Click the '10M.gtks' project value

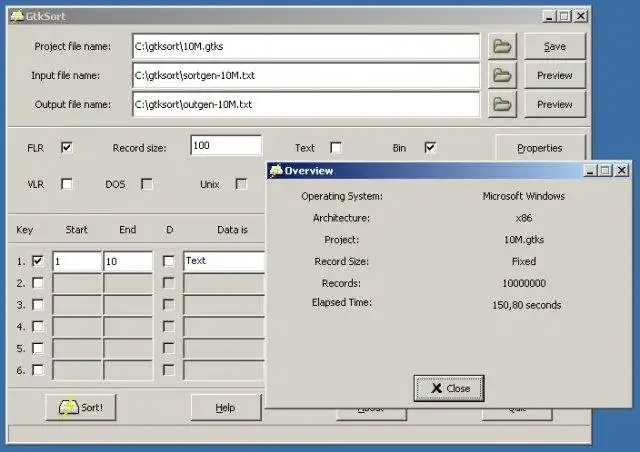524,240
